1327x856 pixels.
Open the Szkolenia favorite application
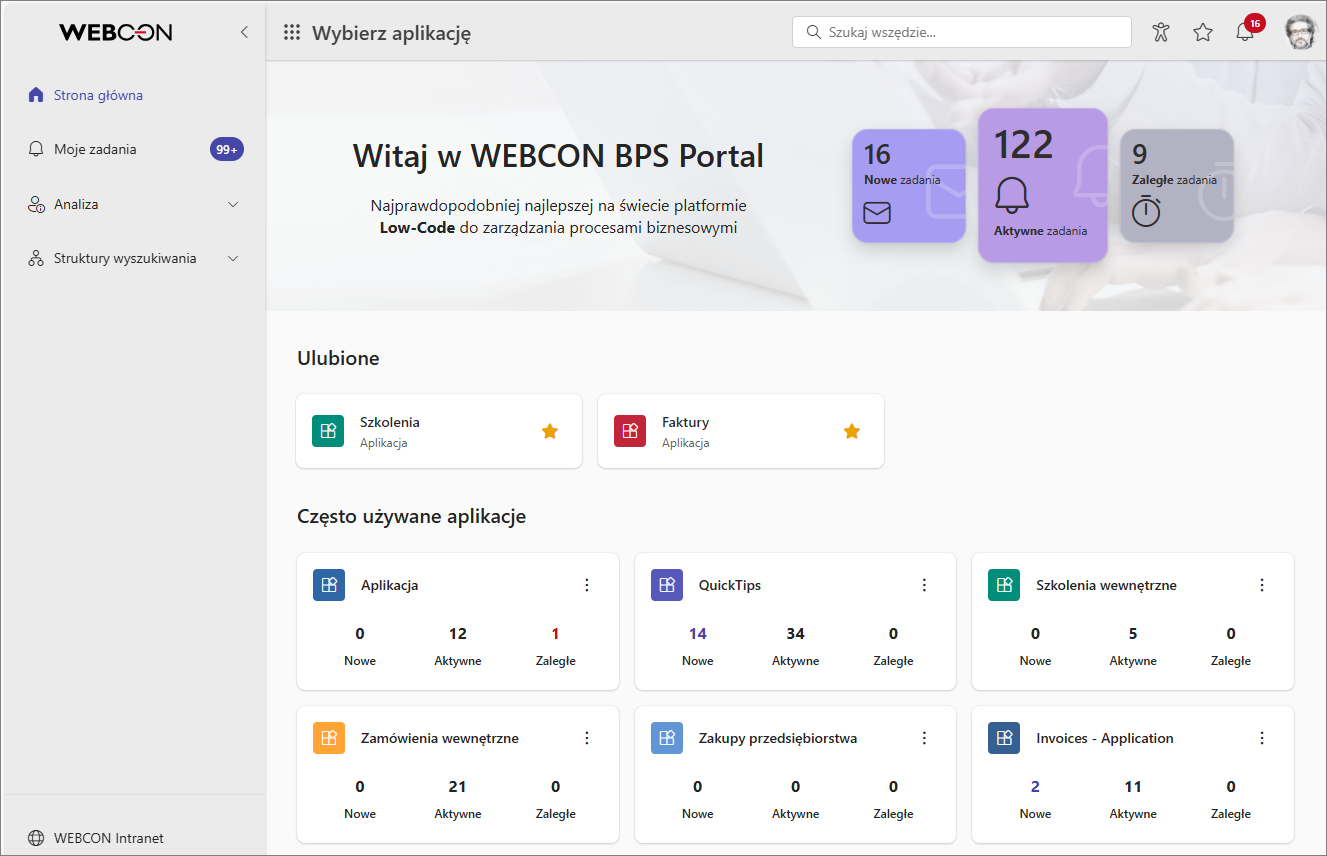439,431
